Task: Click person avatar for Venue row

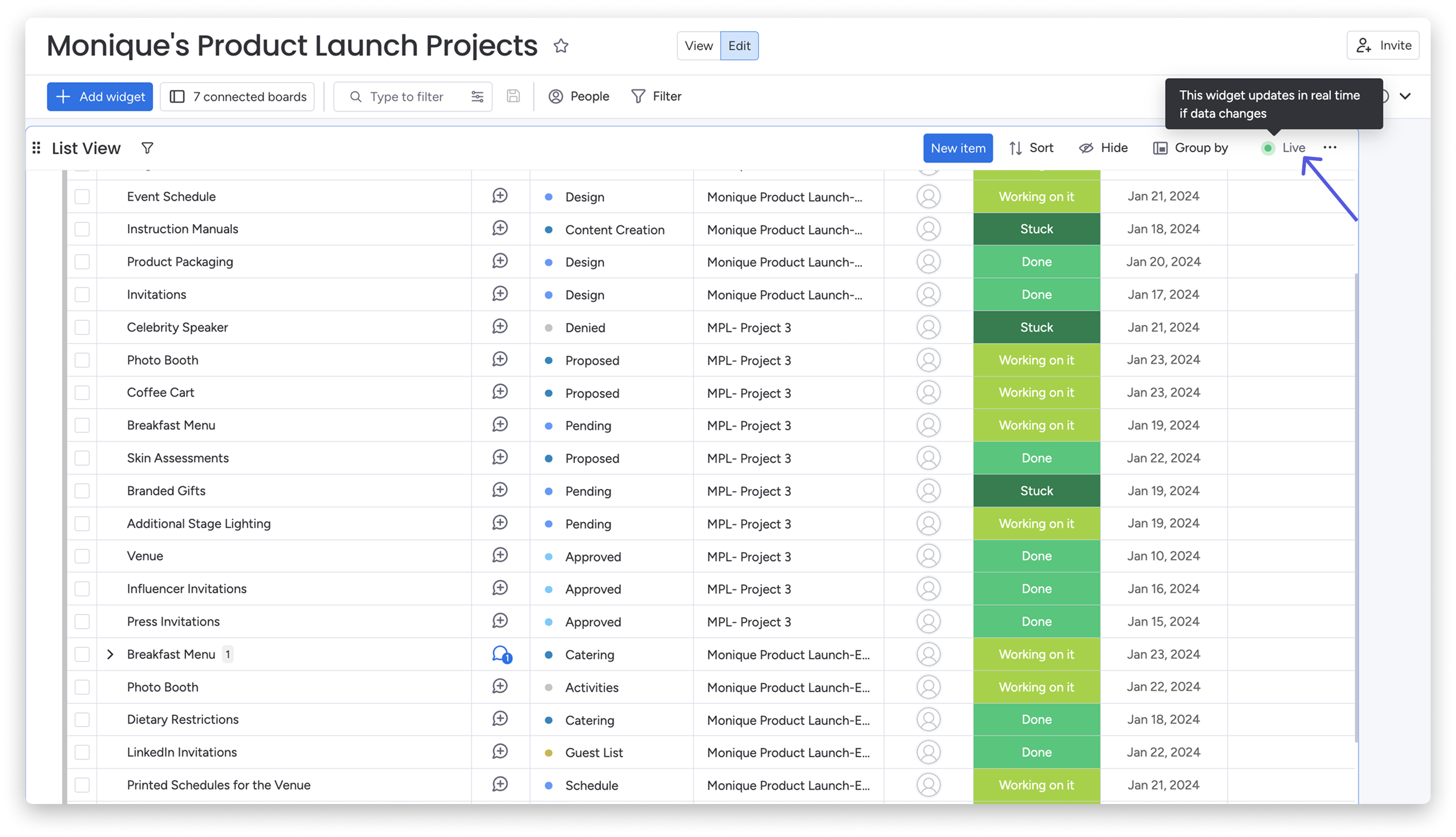Action: click(x=928, y=556)
